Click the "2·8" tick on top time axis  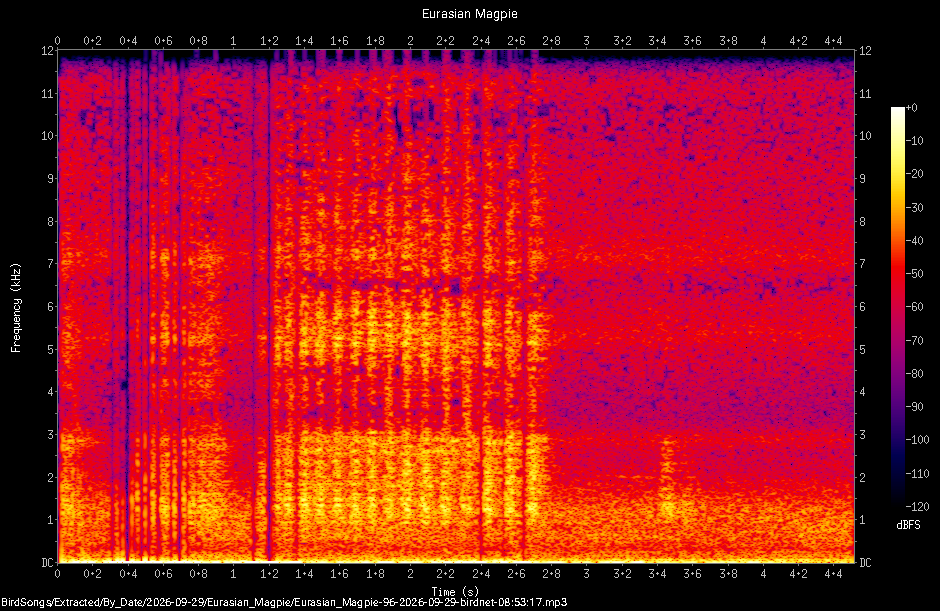(552, 41)
